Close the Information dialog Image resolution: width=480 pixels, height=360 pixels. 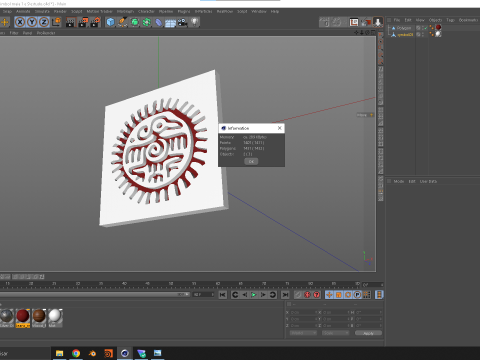(280, 128)
